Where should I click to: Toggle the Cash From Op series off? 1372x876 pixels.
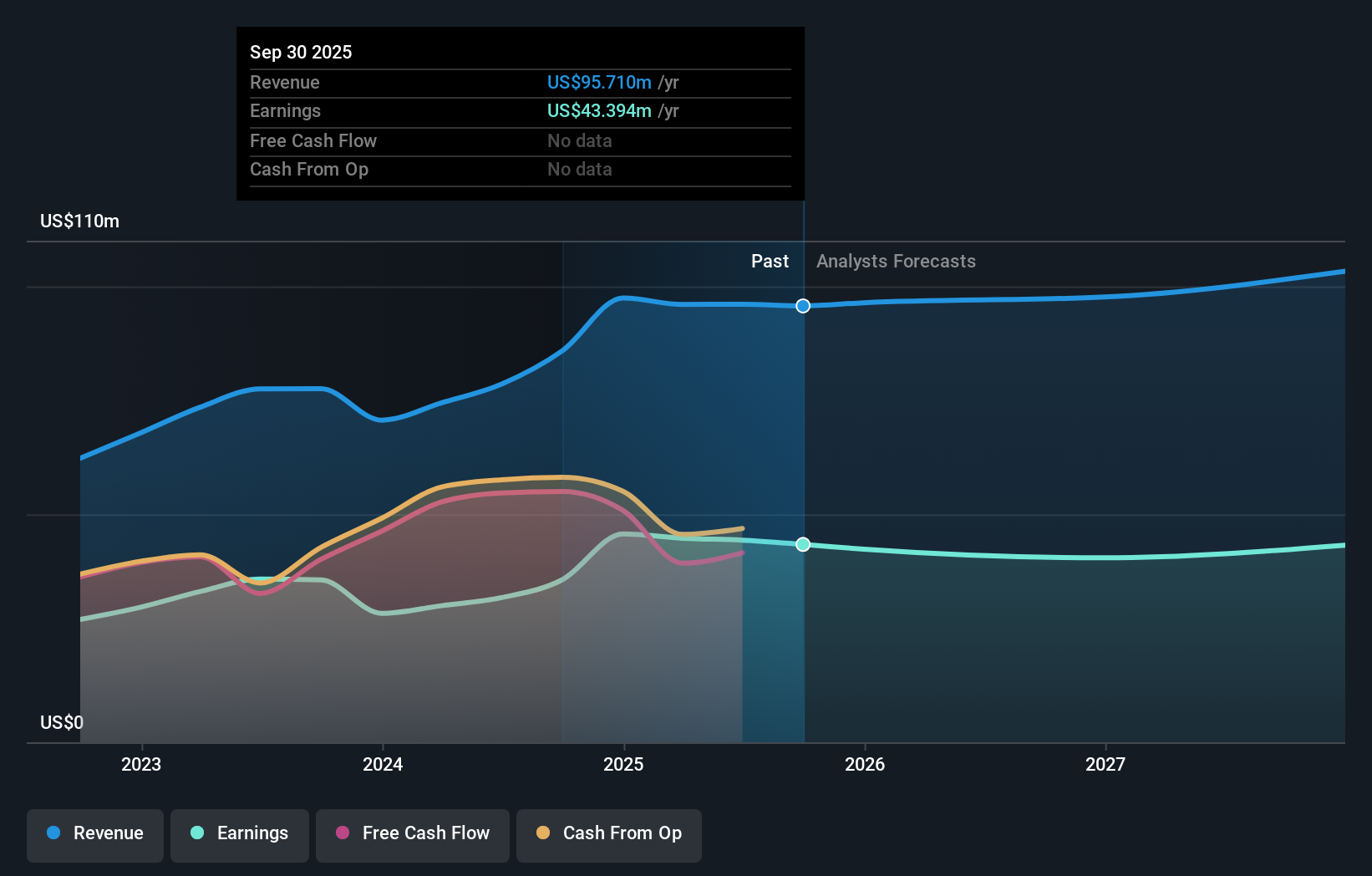click(x=608, y=833)
